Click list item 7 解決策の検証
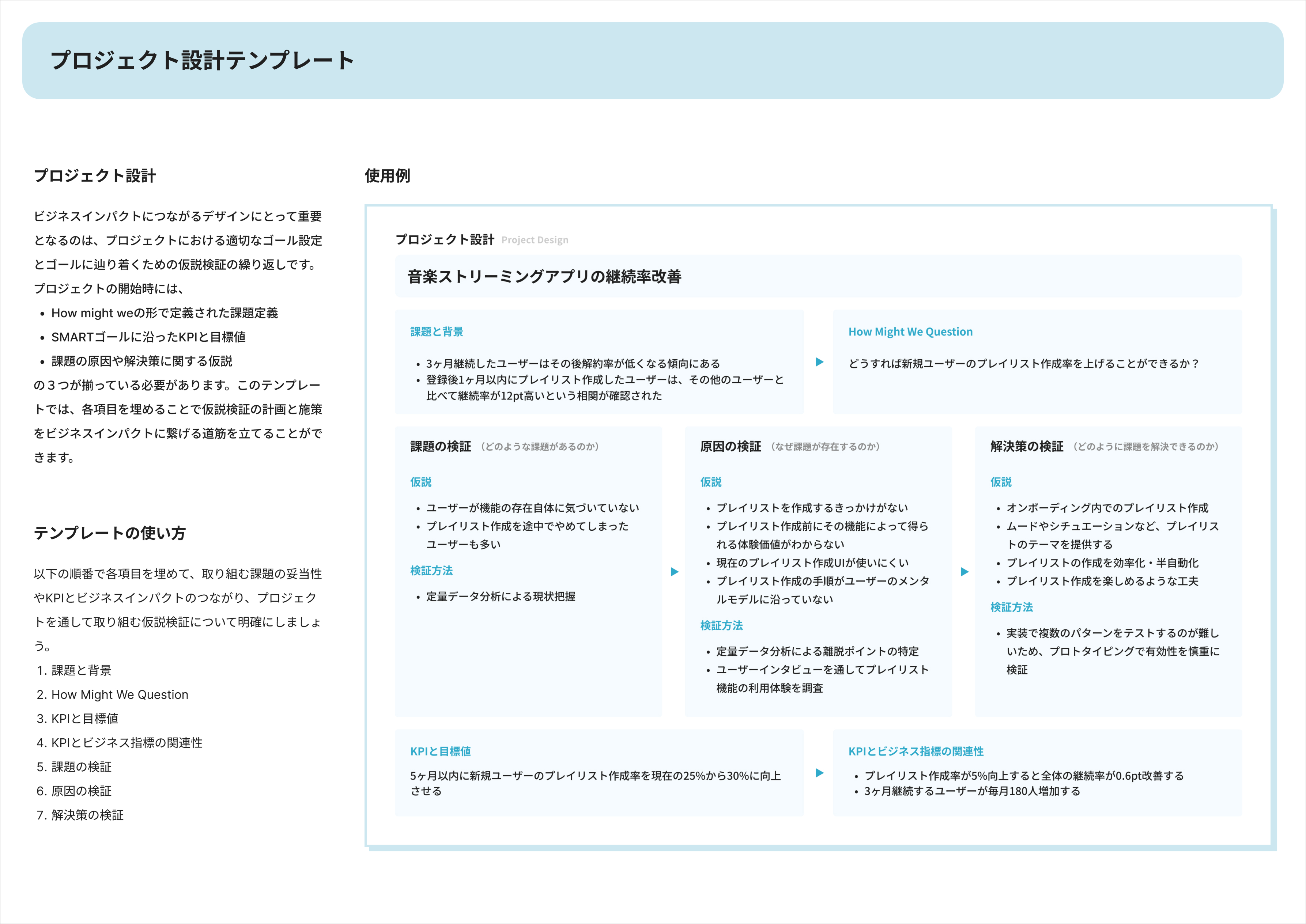Image resolution: width=1306 pixels, height=924 pixels. (x=87, y=815)
